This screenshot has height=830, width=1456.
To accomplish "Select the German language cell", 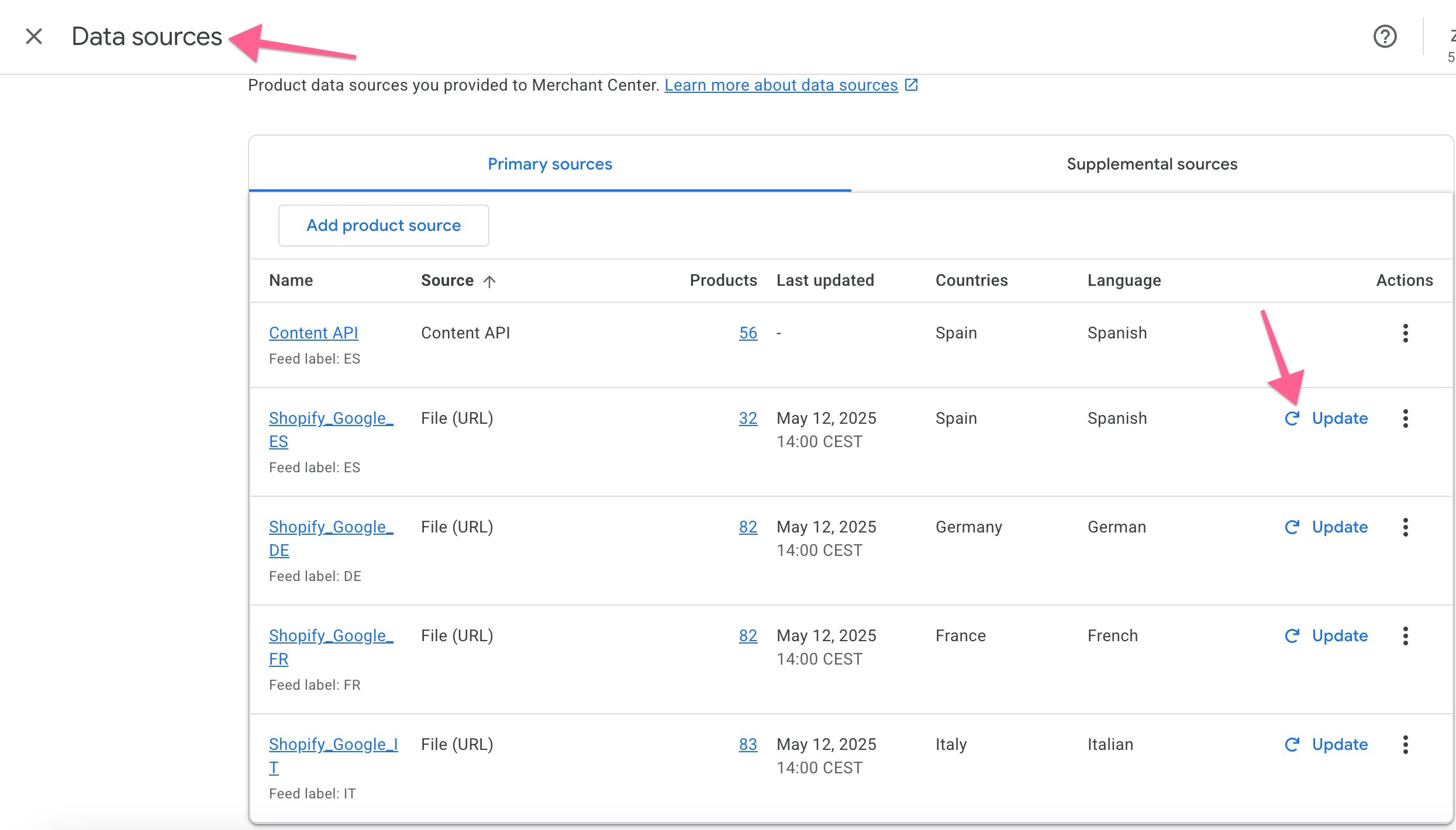I will [x=1117, y=527].
